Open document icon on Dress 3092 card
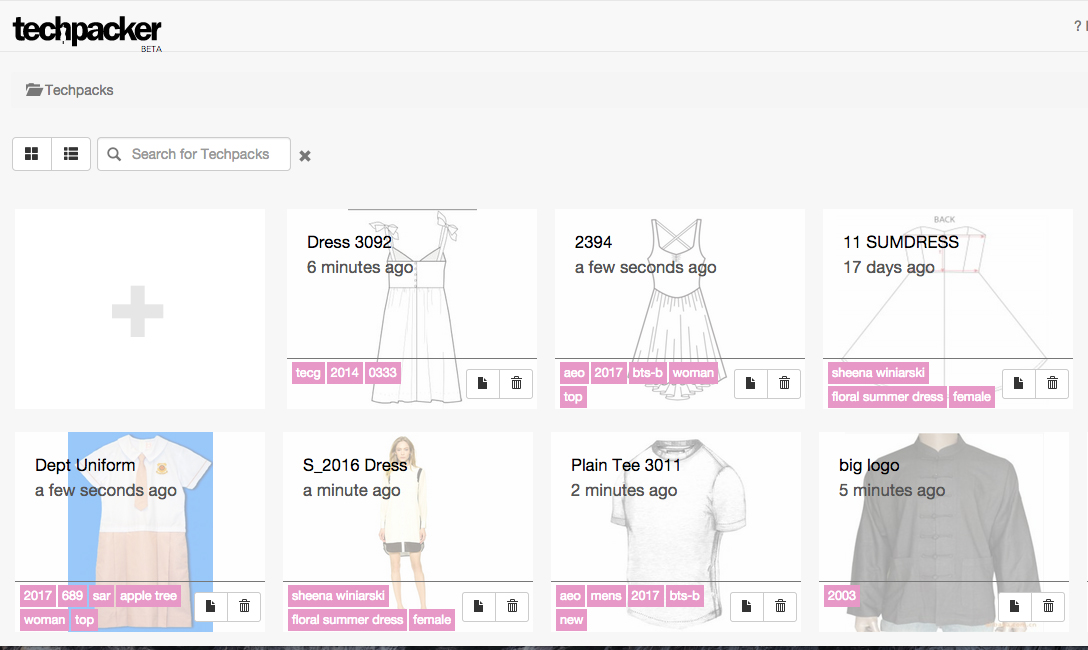Screen dimensions: 1088x650 (483, 384)
